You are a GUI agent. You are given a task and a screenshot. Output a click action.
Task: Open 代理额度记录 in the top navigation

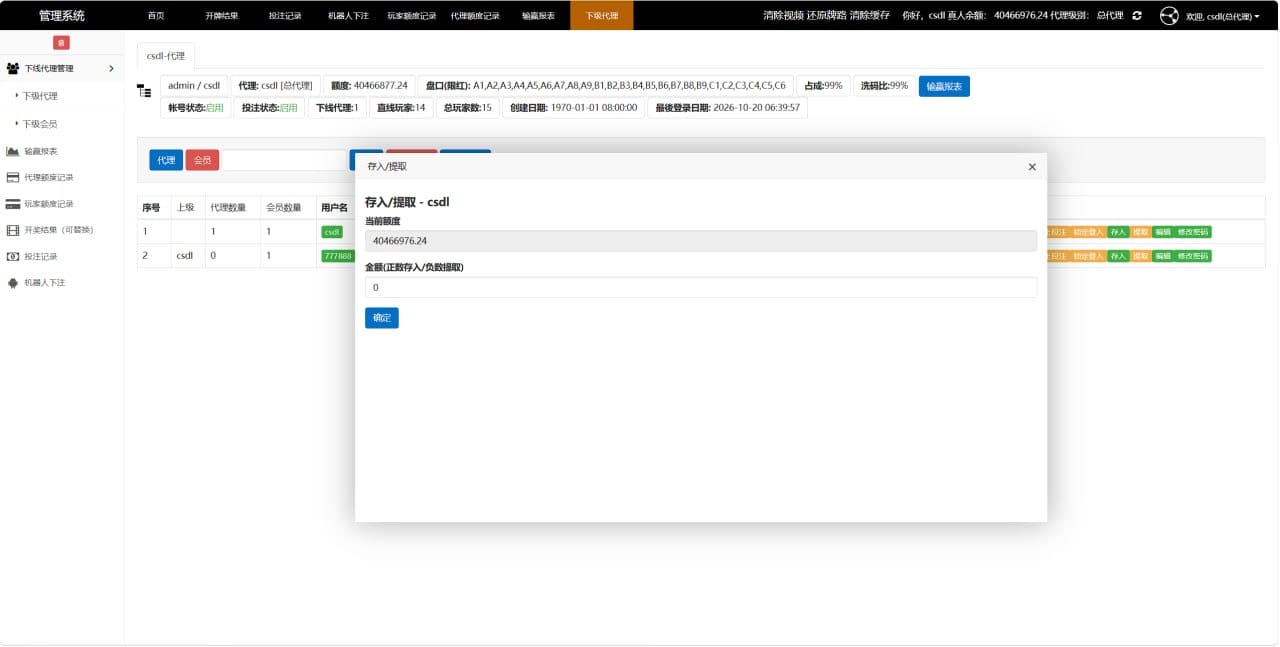(475, 16)
